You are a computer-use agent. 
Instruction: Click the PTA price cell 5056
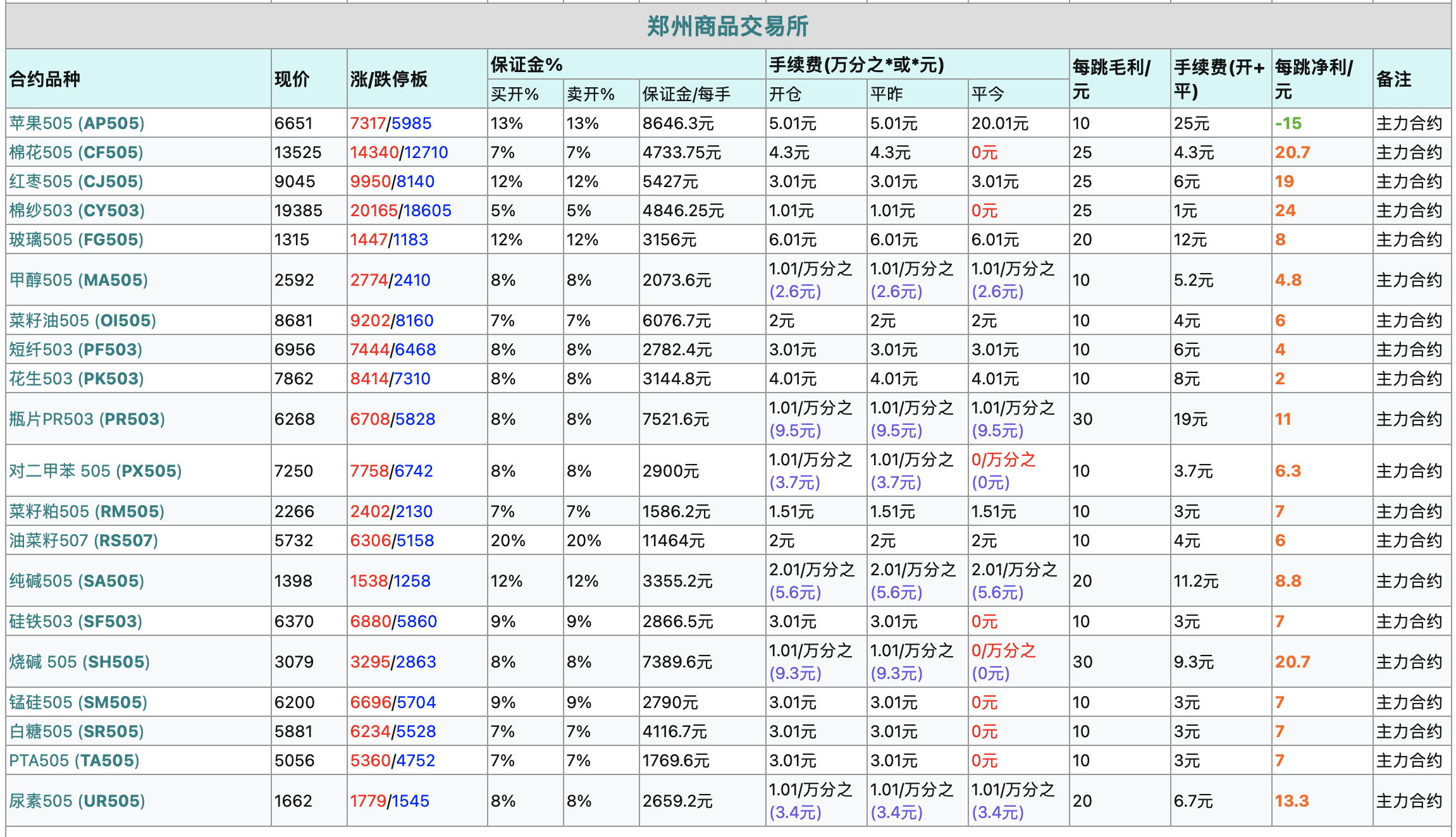pos(294,761)
